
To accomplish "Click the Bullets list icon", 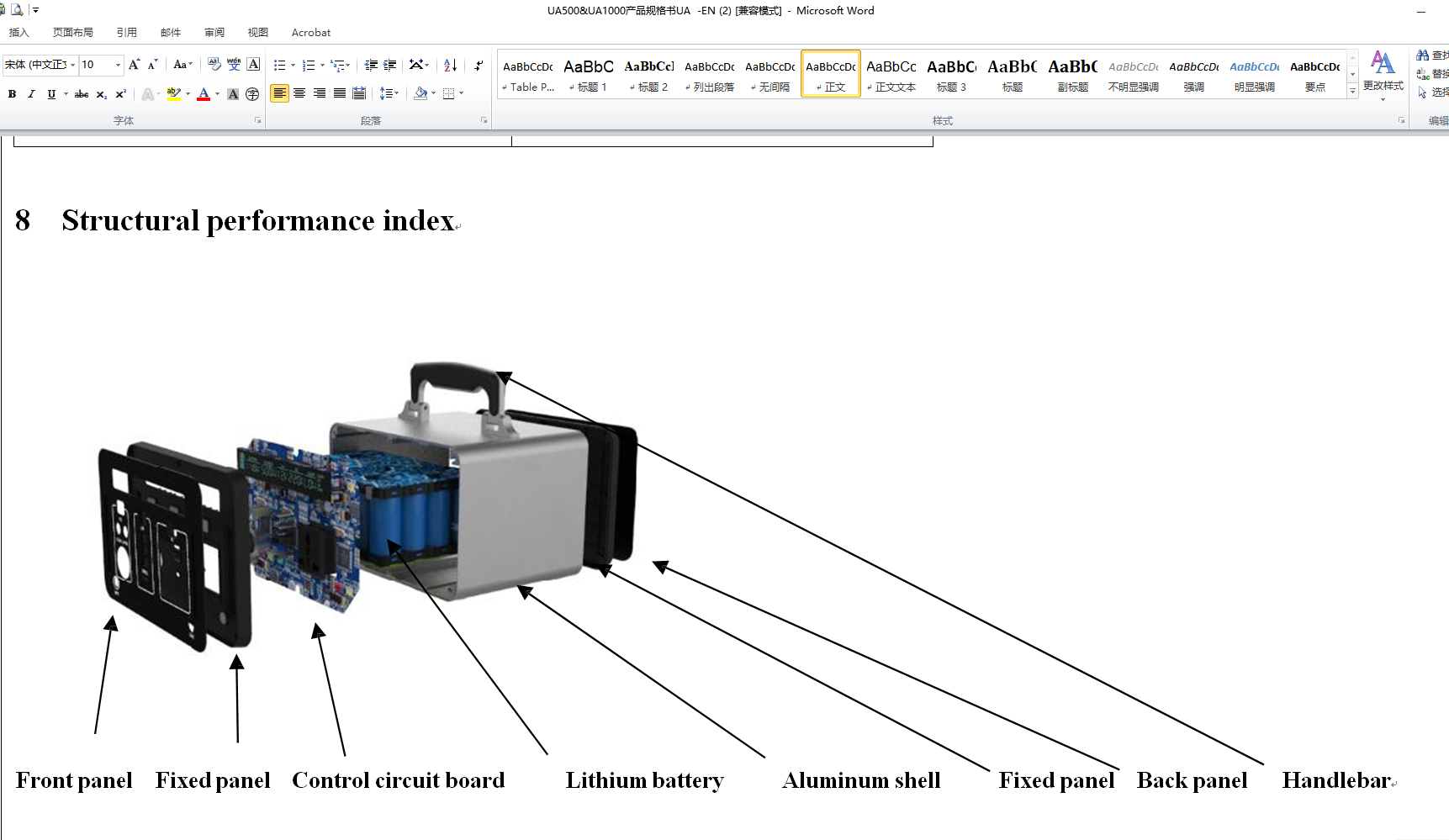I will point(279,65).
